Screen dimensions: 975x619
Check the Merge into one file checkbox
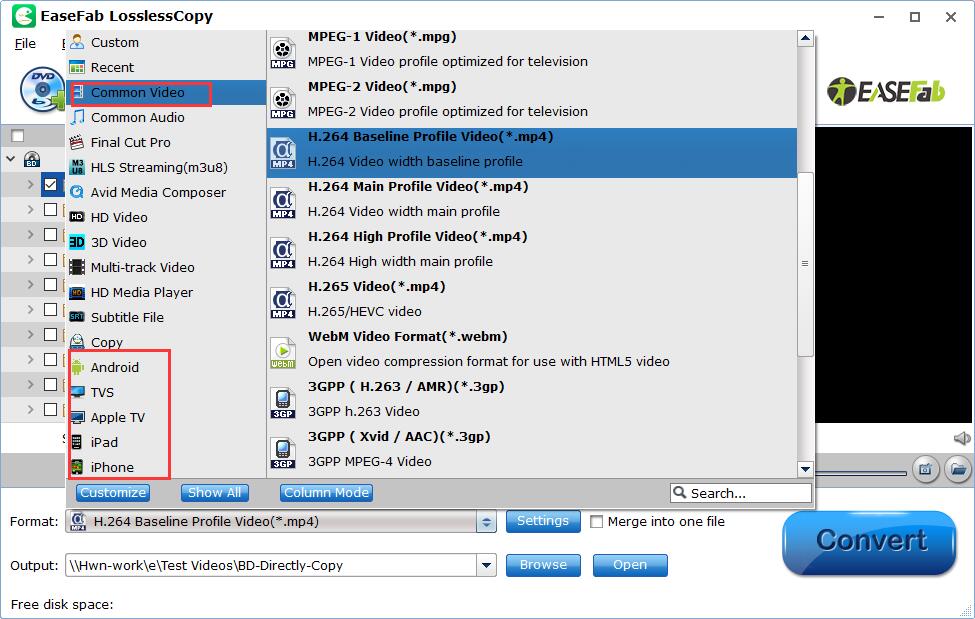click(x=596, y=521)
